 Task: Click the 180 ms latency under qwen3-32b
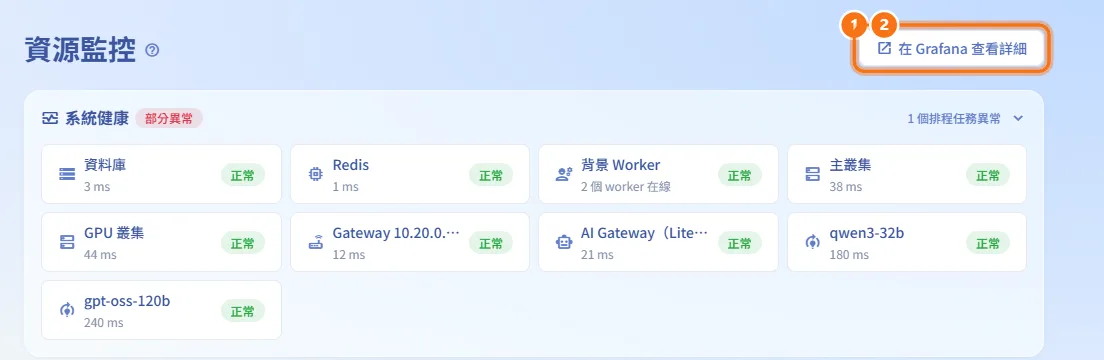(x=849, y=255)
